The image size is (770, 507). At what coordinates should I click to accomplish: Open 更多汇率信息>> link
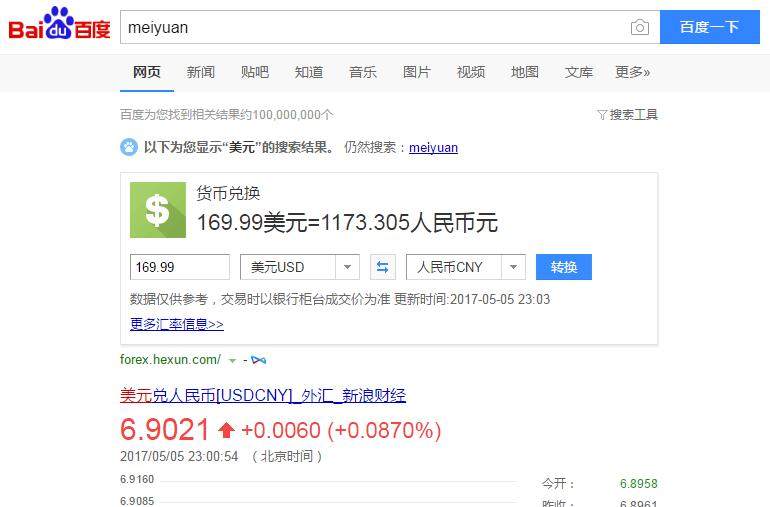pyautogui.click(x=177, y=324)
